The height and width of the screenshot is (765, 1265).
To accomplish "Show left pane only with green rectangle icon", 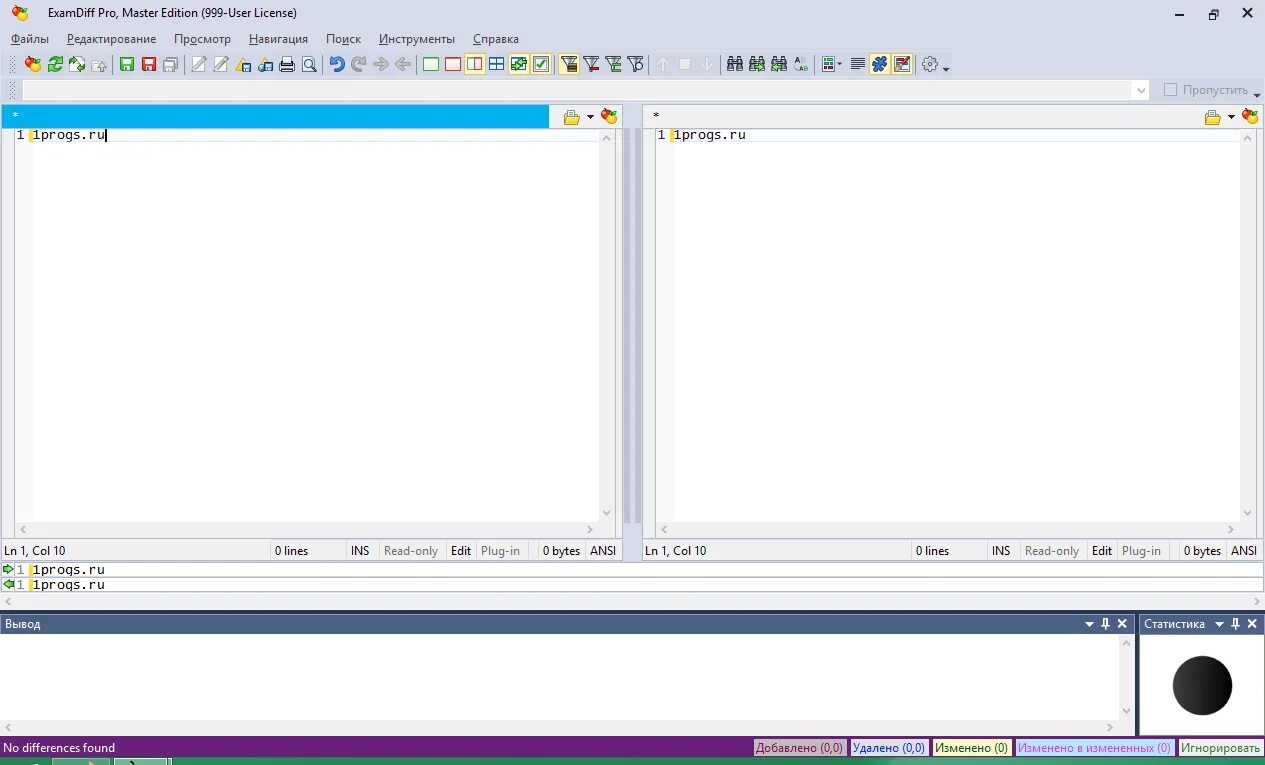I will point(431,65).
